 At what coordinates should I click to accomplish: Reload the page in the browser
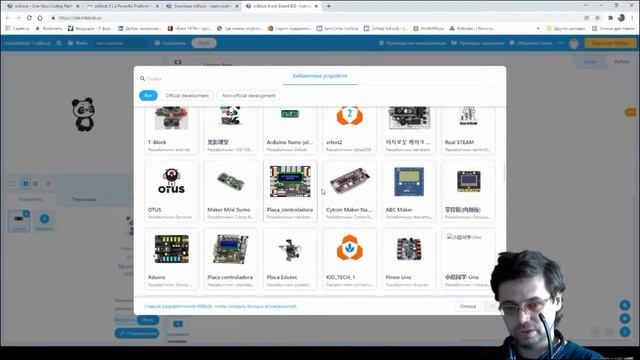pos(29,18)
